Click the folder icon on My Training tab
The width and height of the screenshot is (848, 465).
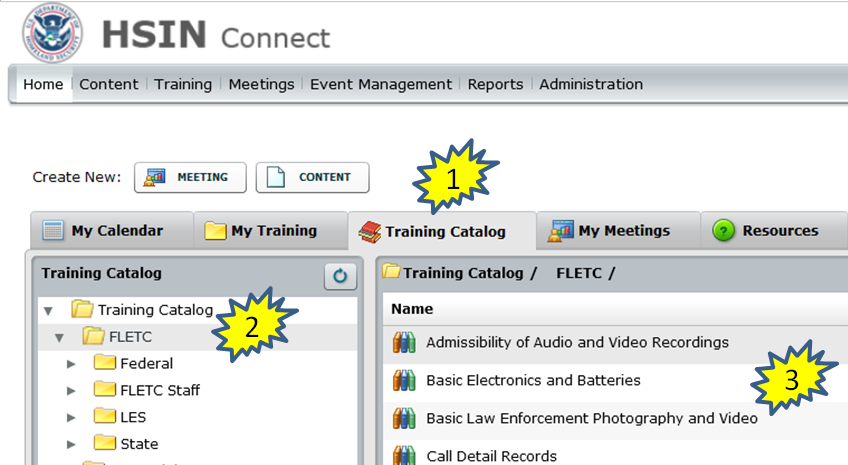click(215, 231)
